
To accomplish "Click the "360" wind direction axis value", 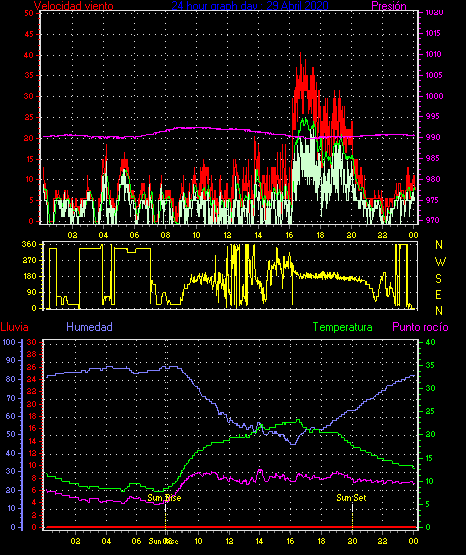I will [x=29, y=244].
